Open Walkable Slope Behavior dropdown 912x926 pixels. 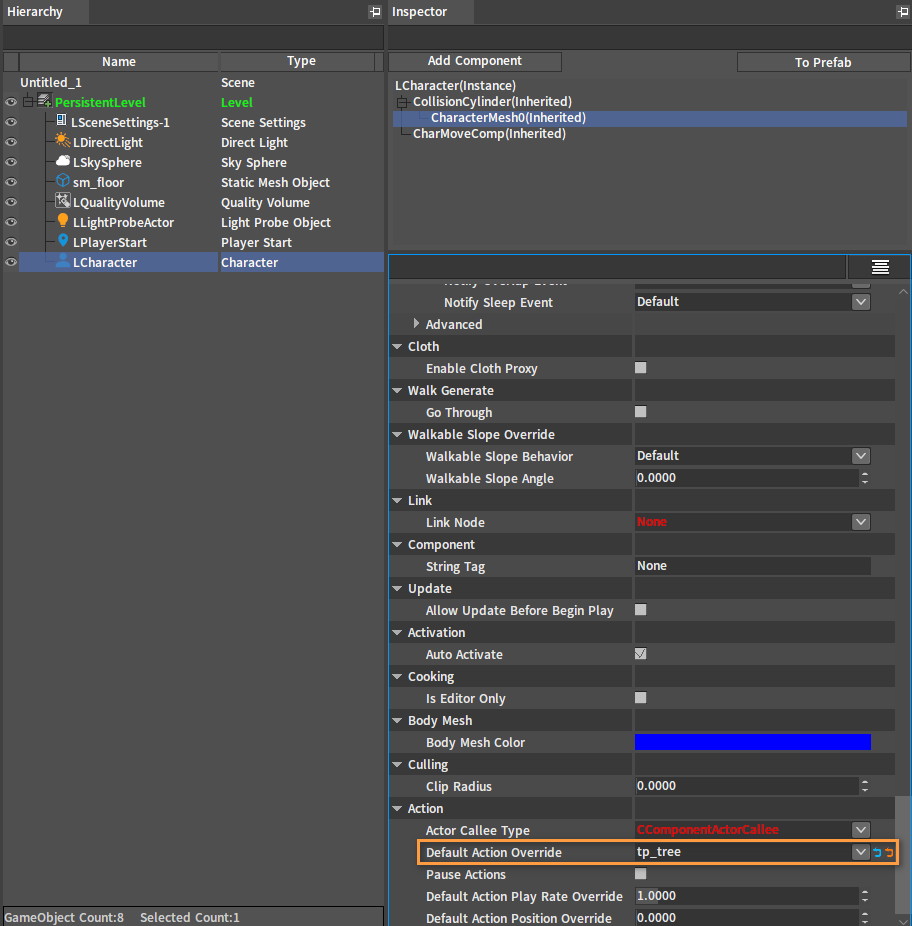861,456
